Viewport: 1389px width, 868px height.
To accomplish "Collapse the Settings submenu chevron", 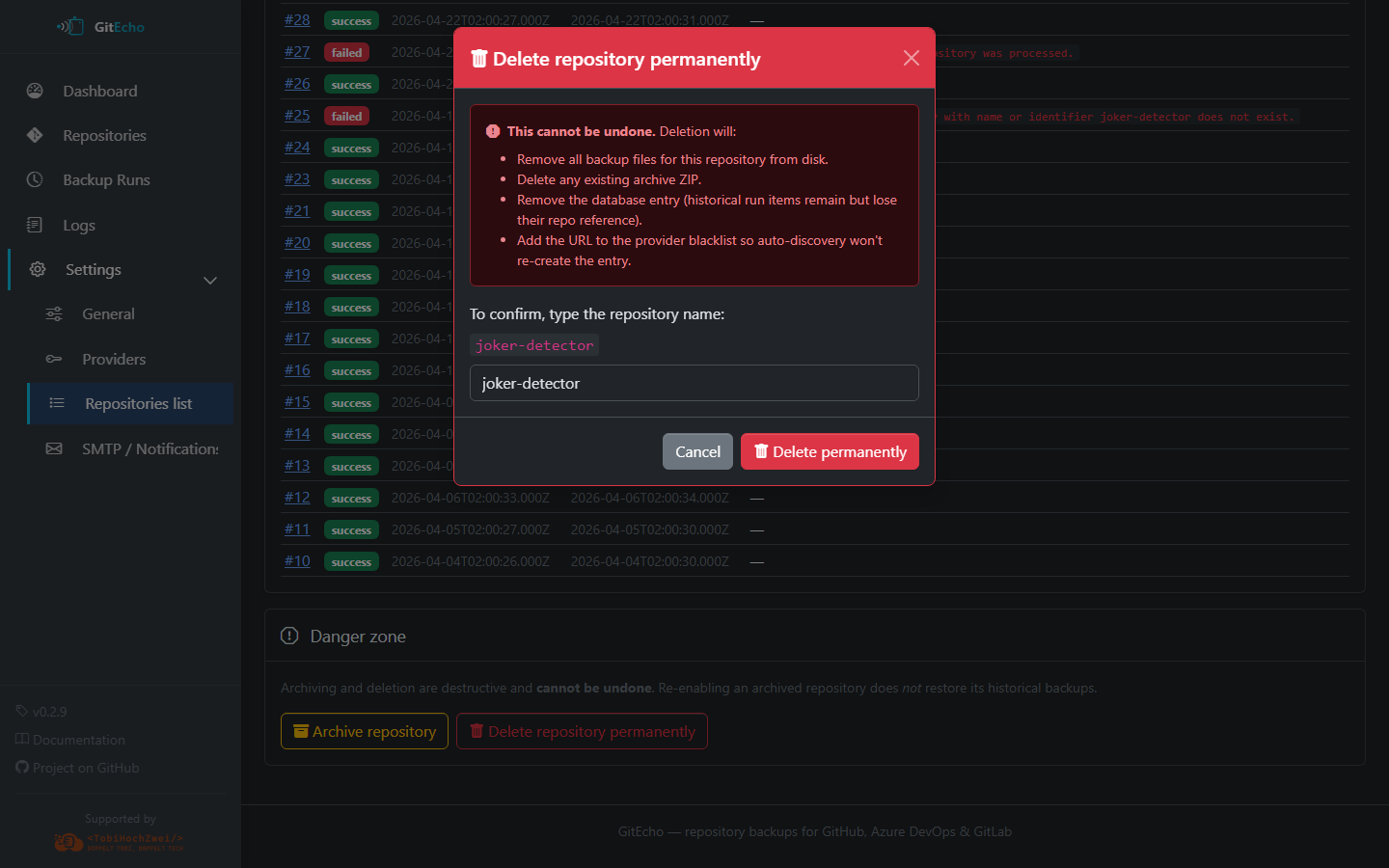I will [210, 281].
